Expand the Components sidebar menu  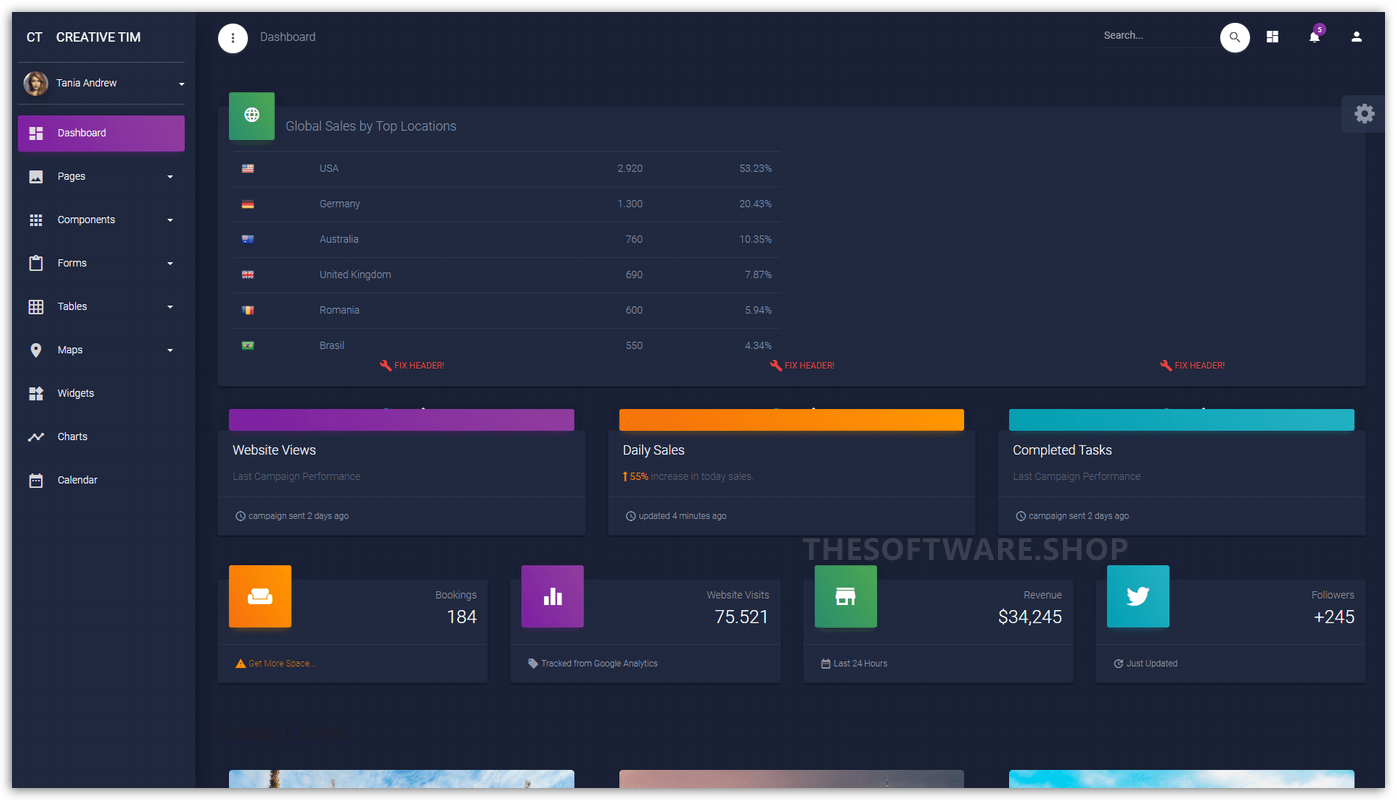coord(101,220)
